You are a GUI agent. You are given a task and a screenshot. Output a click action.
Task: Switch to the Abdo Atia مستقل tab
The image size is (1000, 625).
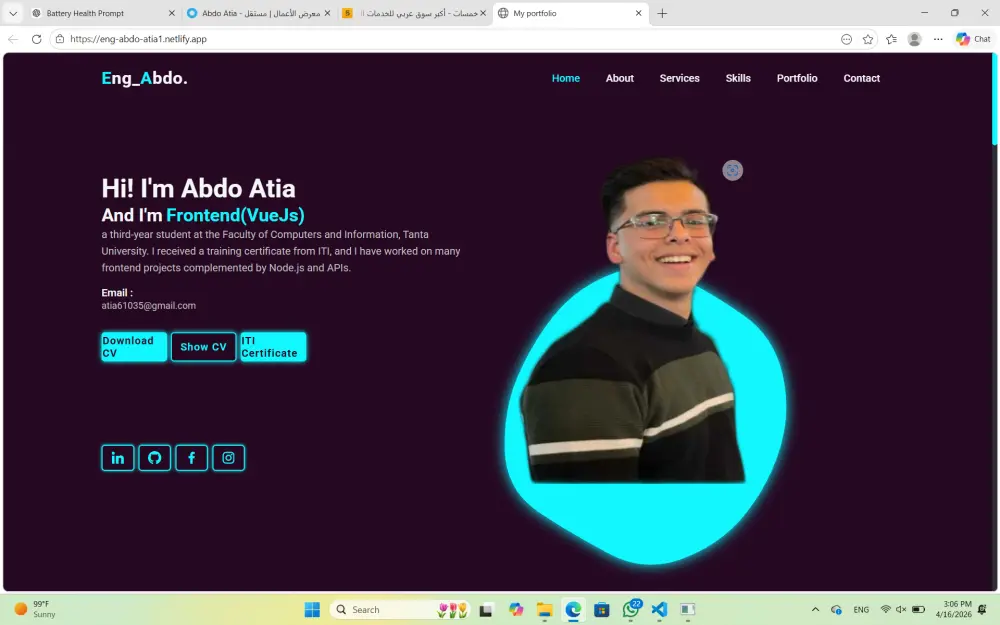(258, 13)
